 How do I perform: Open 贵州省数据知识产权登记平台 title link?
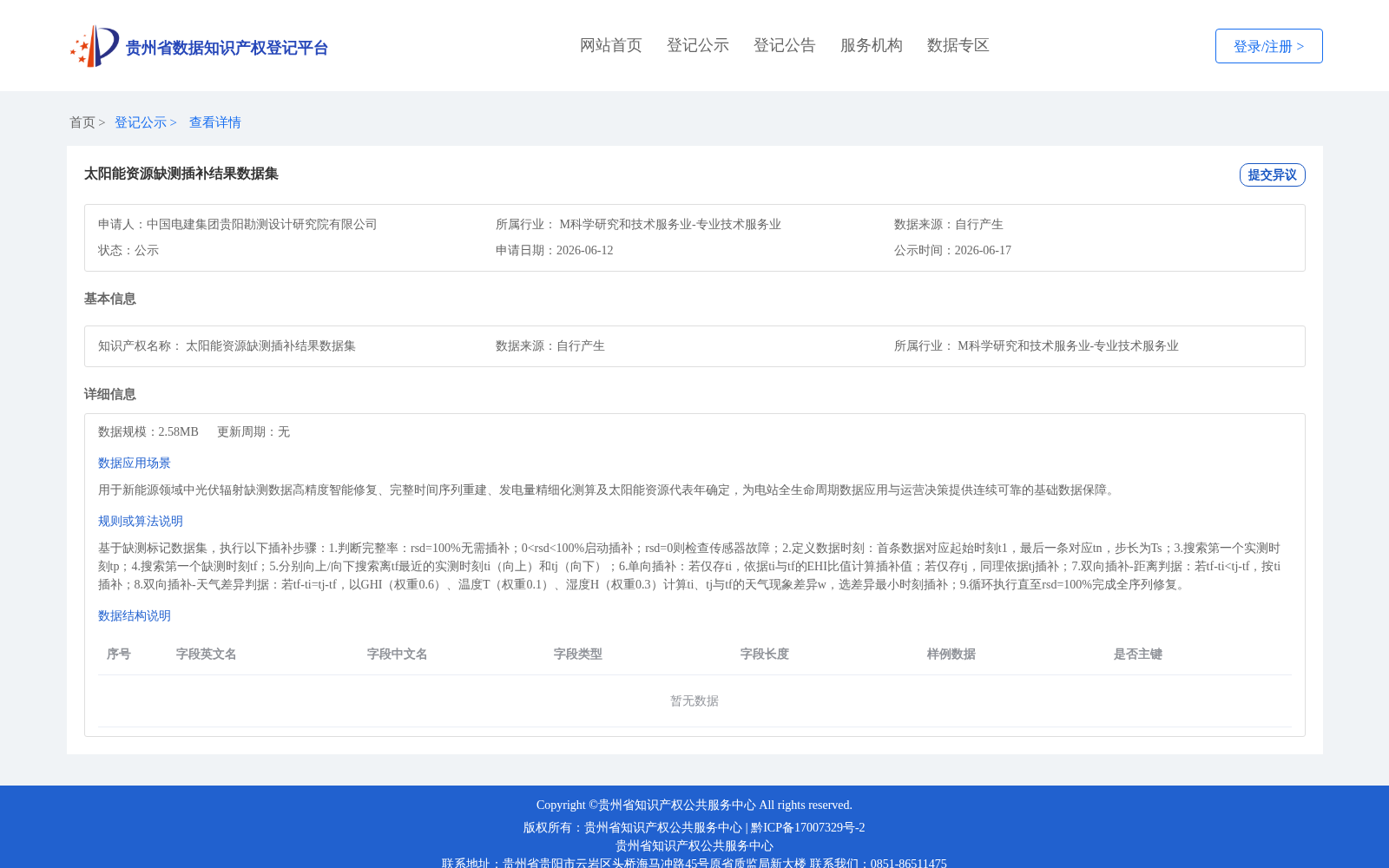[227, 48]
